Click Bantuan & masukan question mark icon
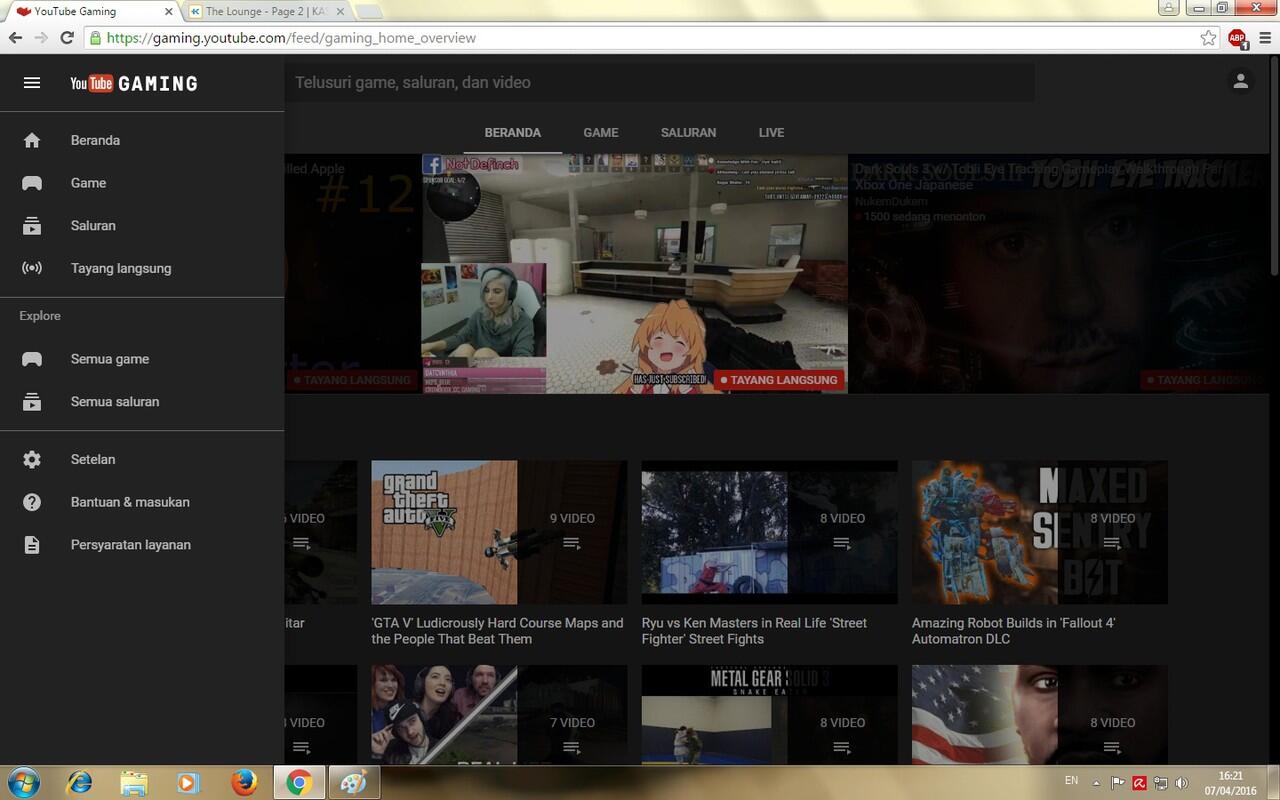The width and height of the screenshot is (1280, 800). coord(32,502)
